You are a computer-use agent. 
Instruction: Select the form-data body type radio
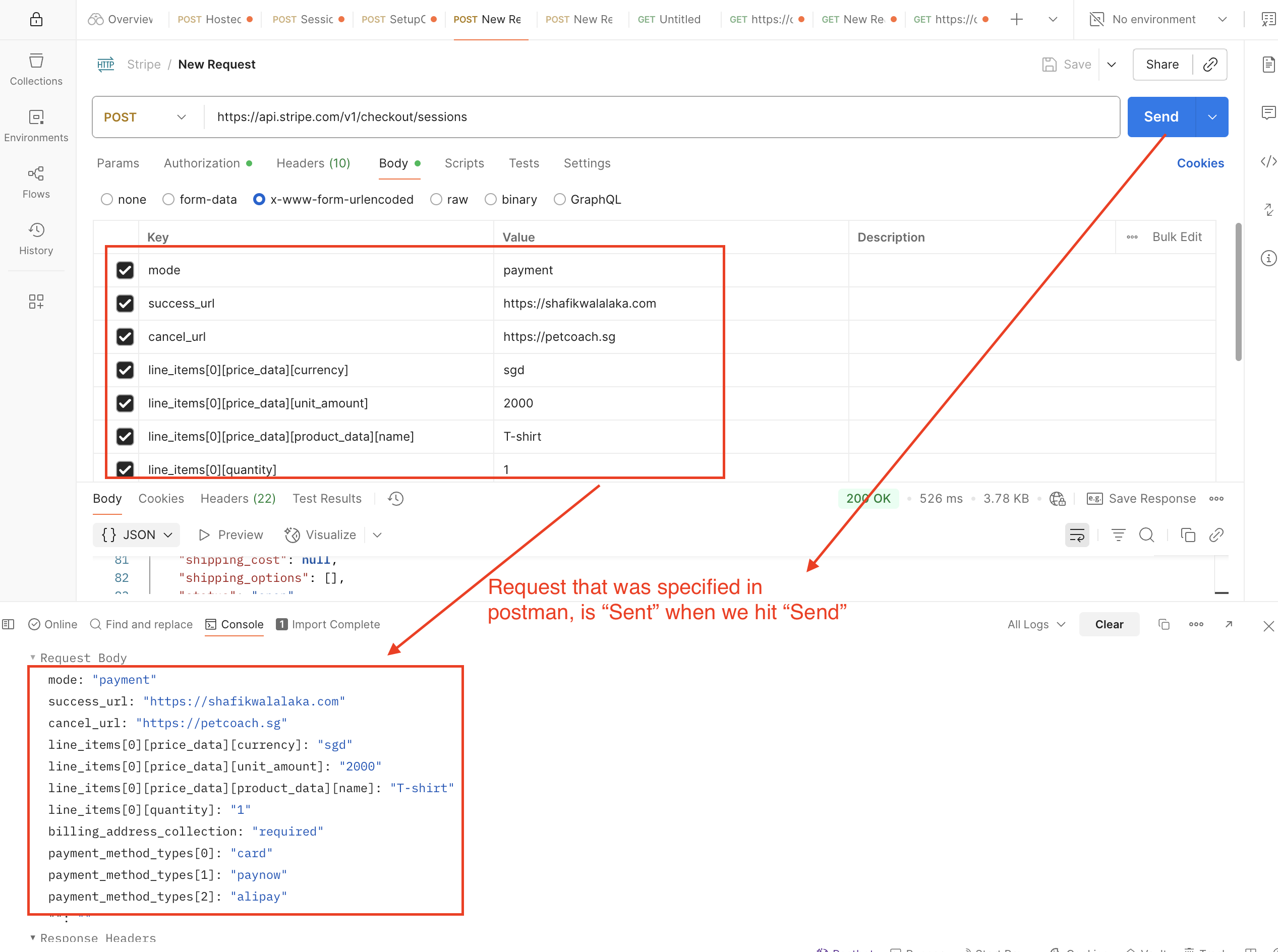[168, 199]
